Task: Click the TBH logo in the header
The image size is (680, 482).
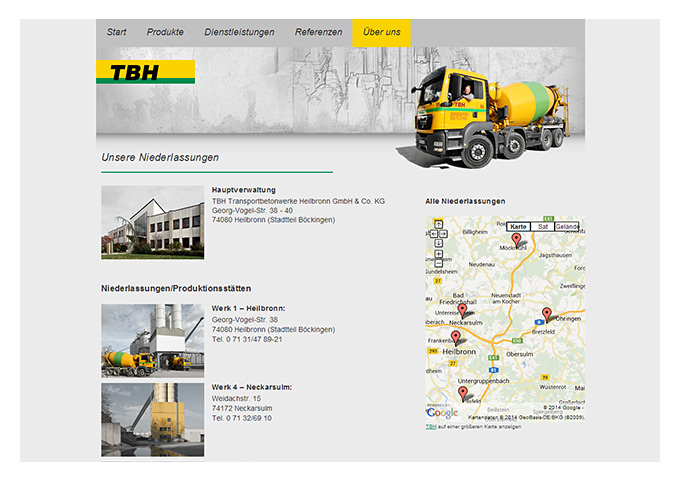Action: click(145, 72)
